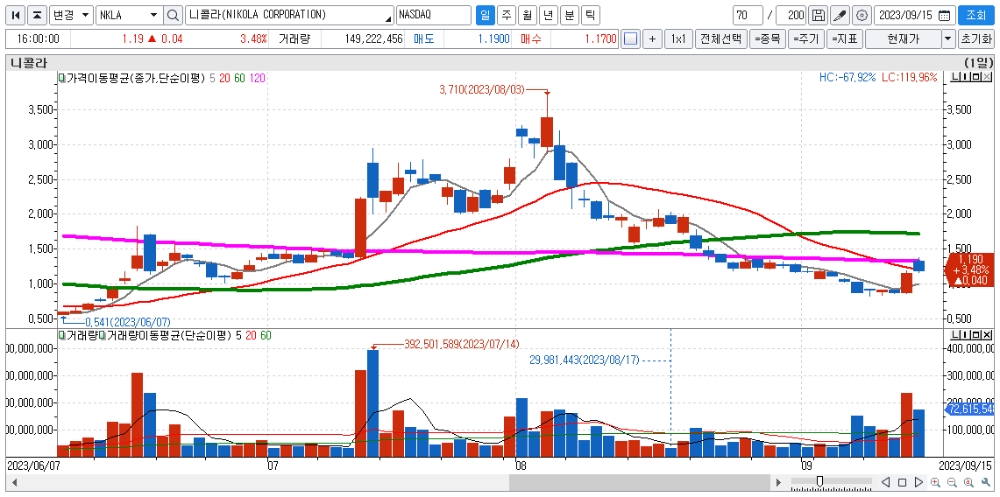Step chart backward with left triangle
1000x497 pixels.
point(886,482)
